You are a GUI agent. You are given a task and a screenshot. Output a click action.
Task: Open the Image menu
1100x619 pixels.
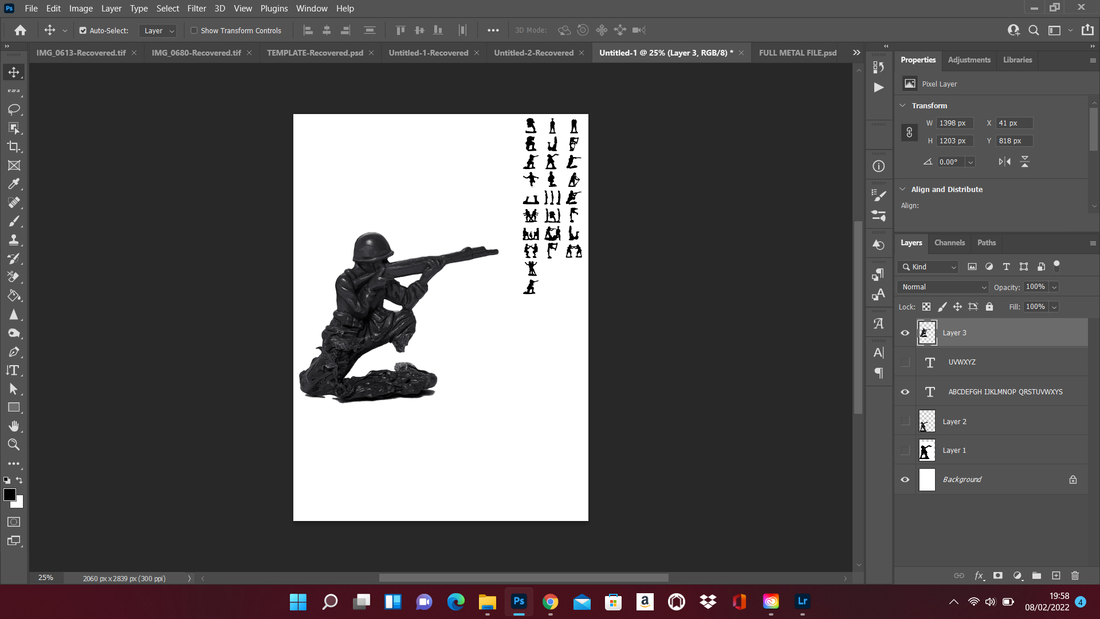point(81,8)
